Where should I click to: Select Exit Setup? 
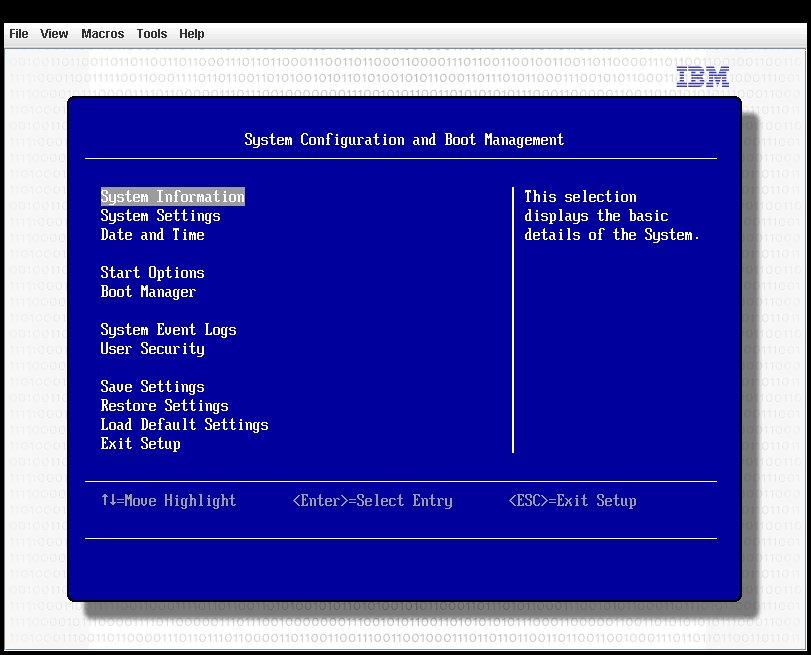click(x=140, y=443)
